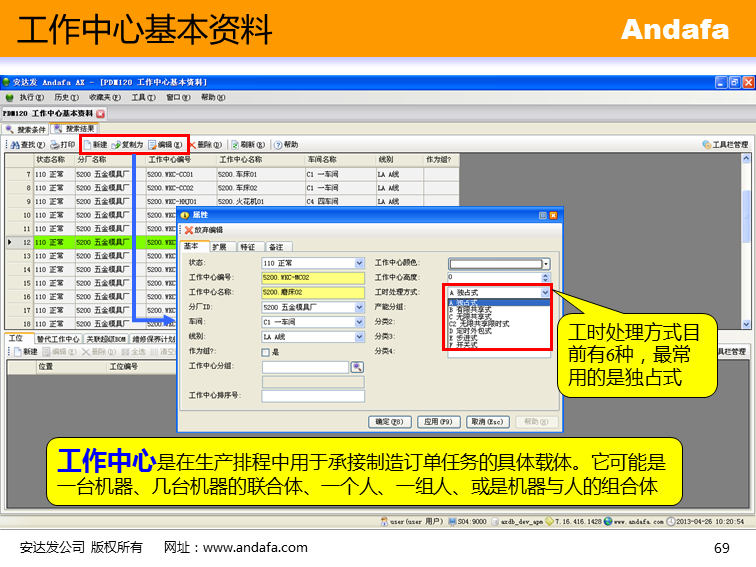Toggle the 作为组 checkbox

tap(265, 352)
